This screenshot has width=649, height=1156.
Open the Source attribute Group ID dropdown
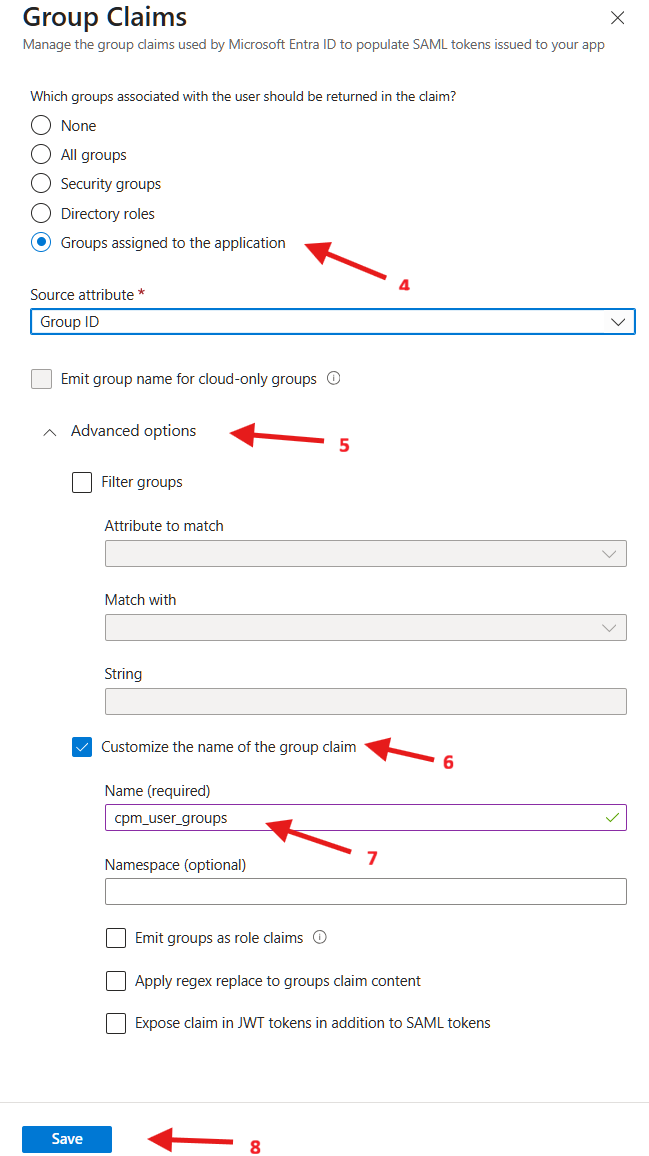[333, 322]
